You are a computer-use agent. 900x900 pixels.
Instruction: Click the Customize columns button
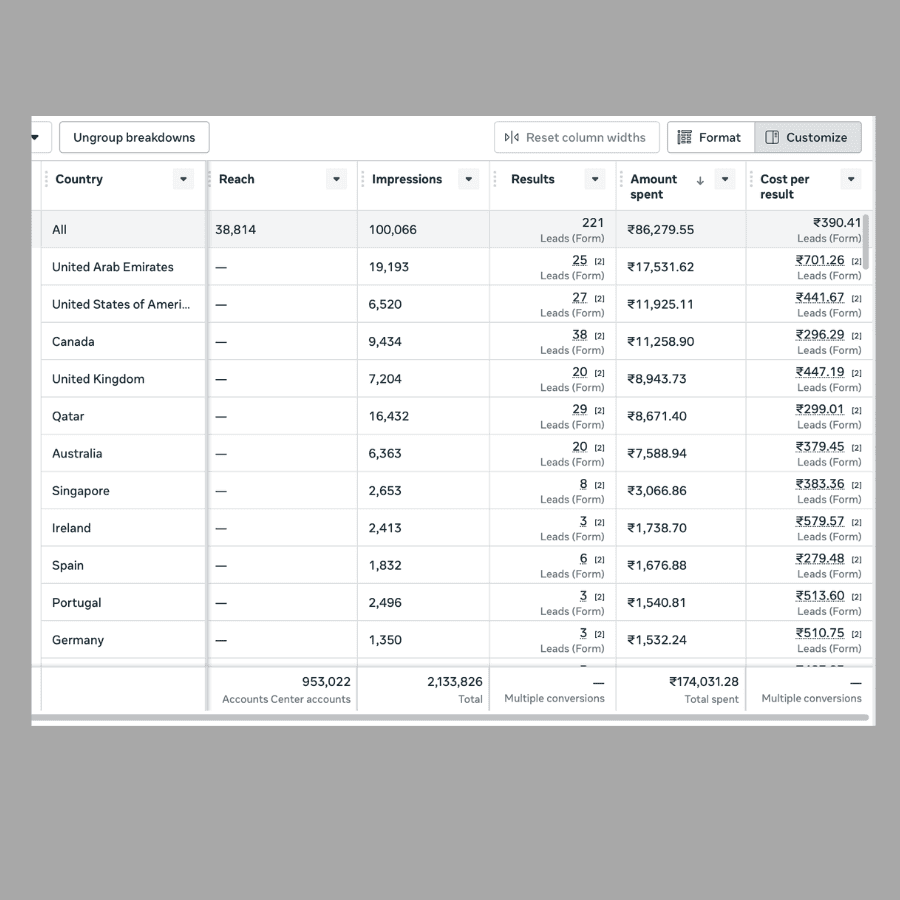[808, 137]
